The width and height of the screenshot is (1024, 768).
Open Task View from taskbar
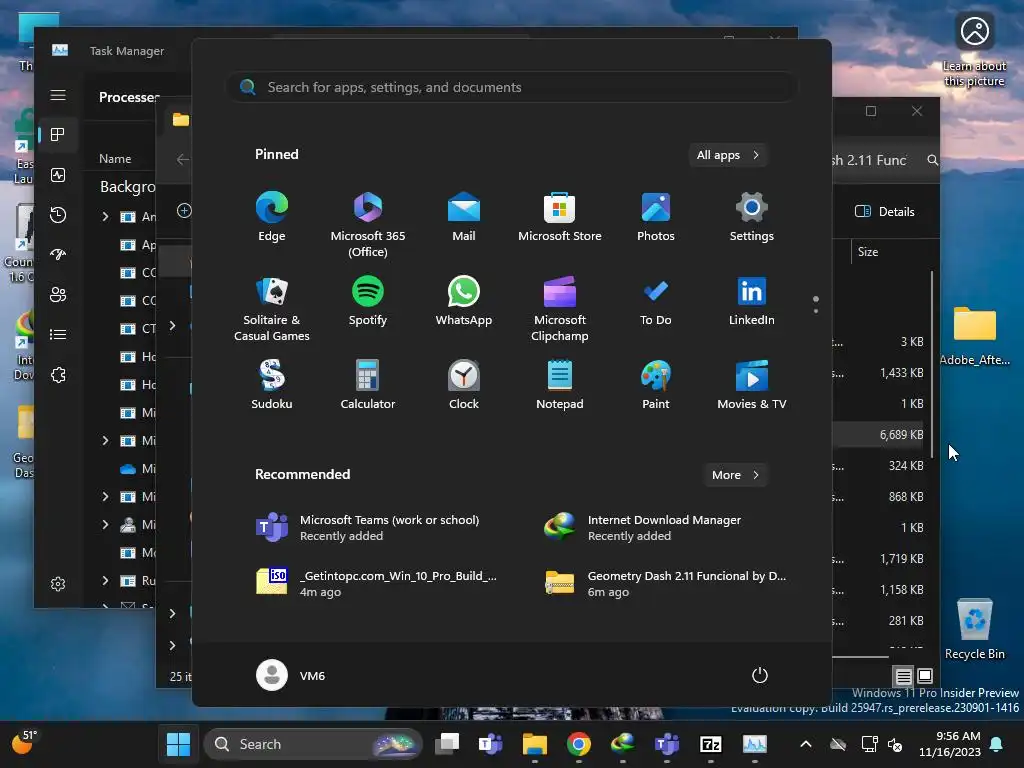tap(447, 744)
